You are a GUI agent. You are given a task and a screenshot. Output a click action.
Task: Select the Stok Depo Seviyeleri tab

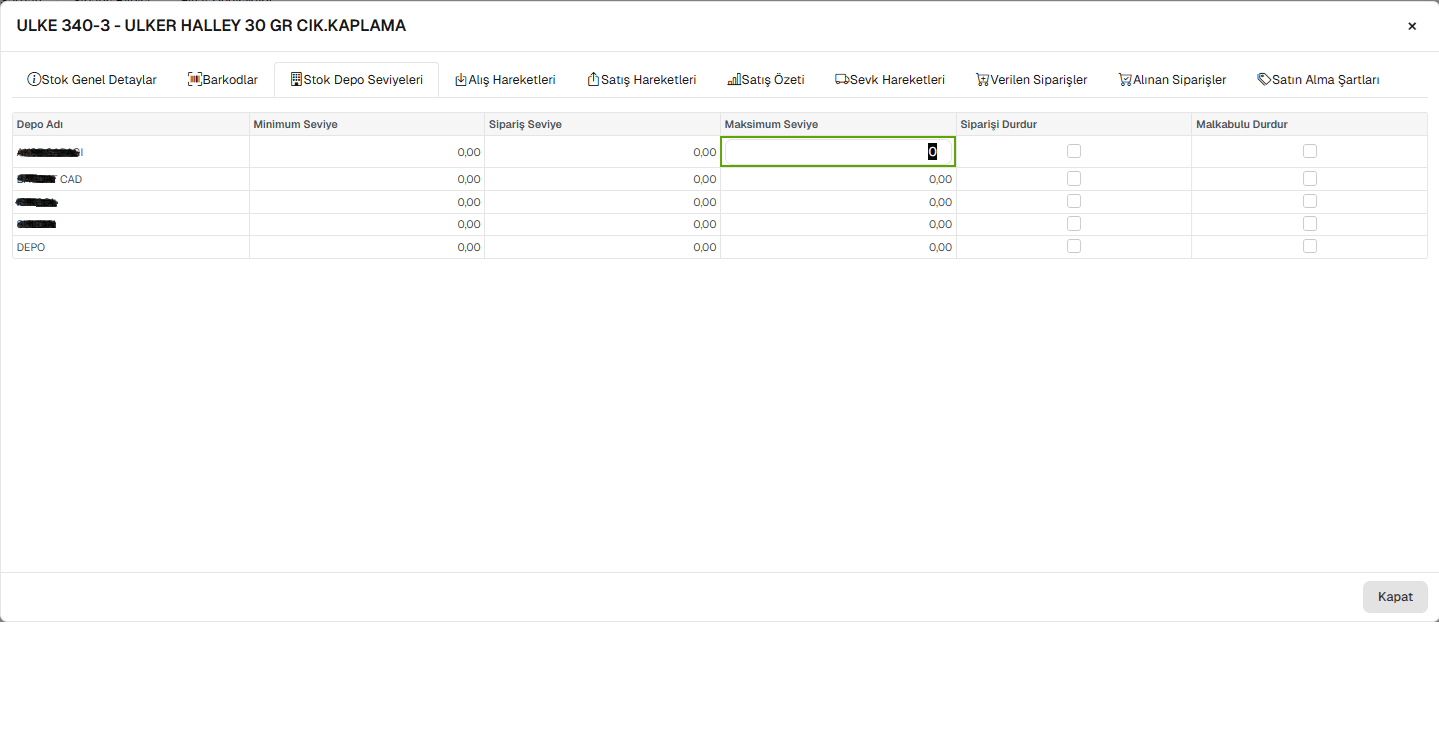coord(356,80)
